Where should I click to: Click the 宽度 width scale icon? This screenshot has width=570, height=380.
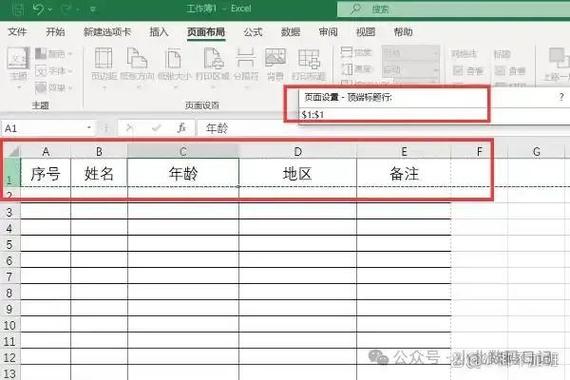pyautogui.click(x=347, y=52)
